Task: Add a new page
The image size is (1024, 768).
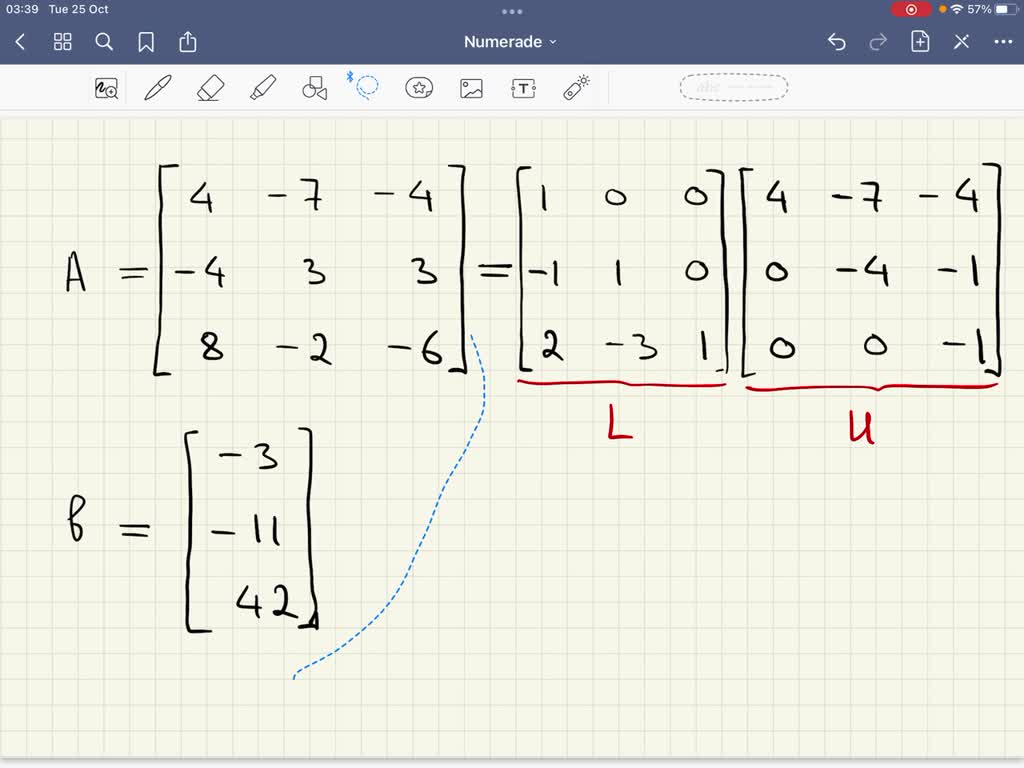Action: click(x=920, y=42)
